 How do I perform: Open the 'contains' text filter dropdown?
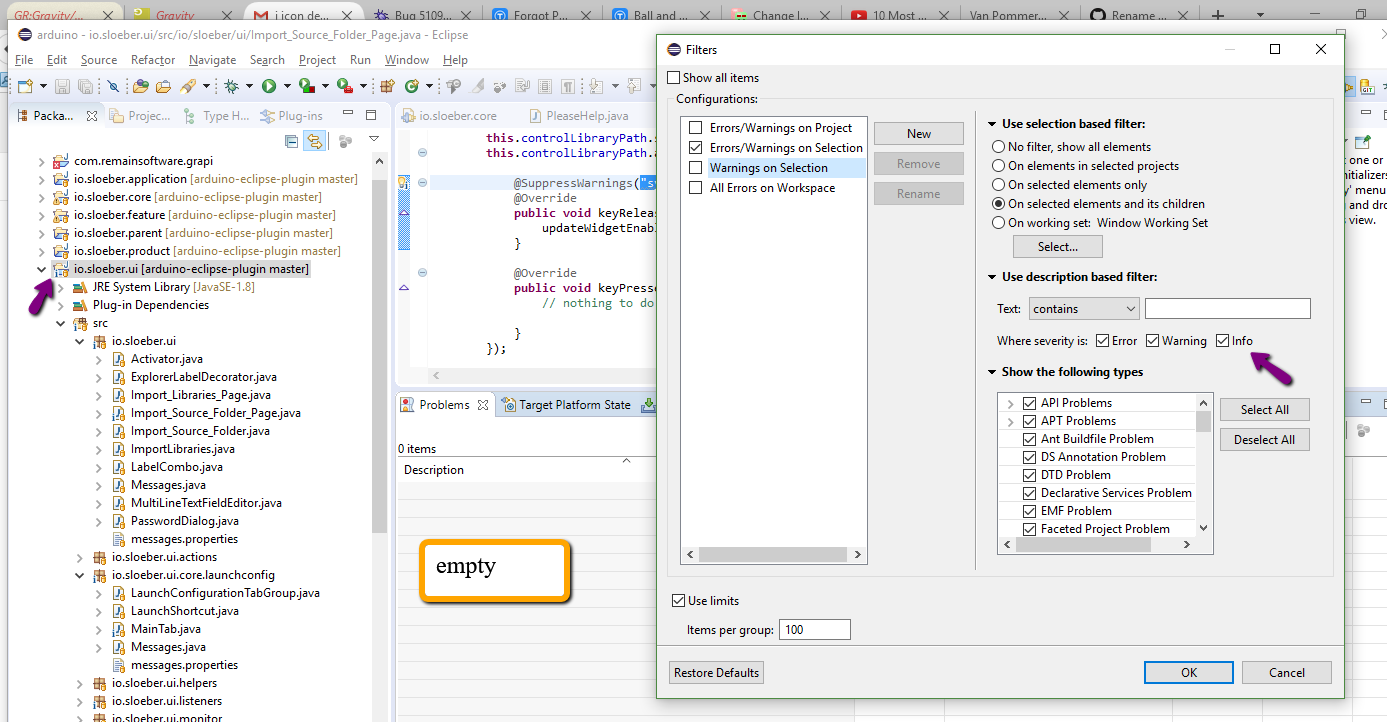pyautogui.click(x=1084, y=309)
